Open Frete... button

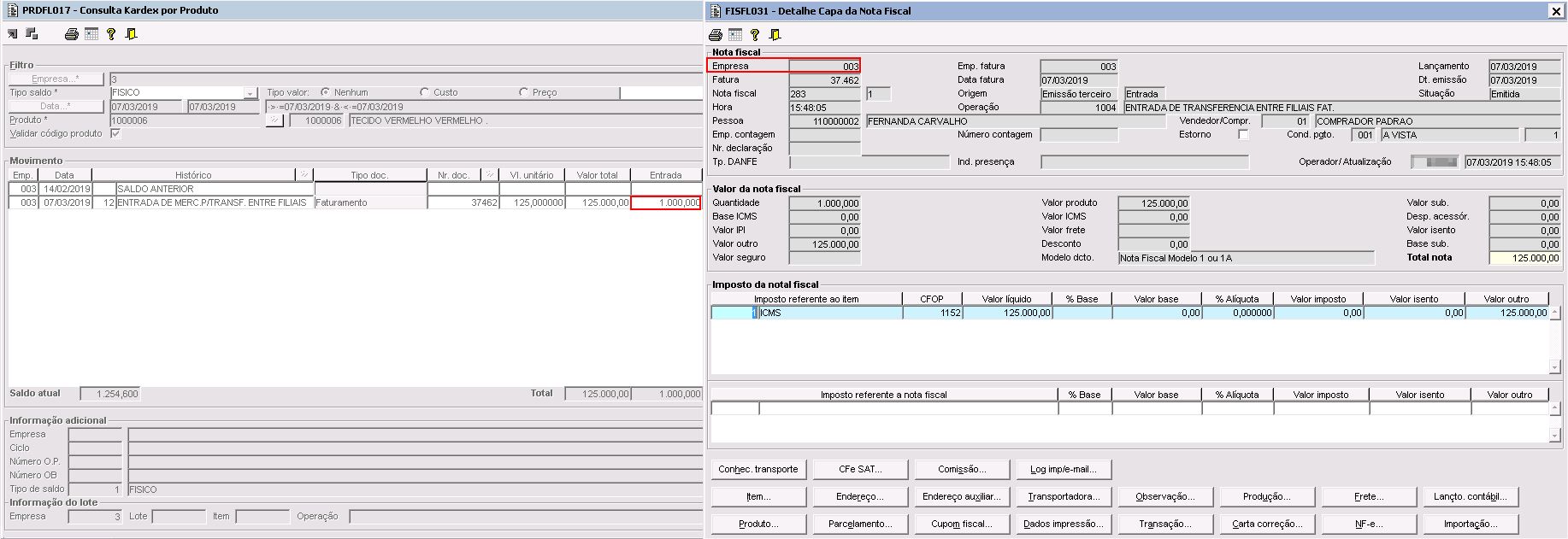click(x=1369, y=496)
